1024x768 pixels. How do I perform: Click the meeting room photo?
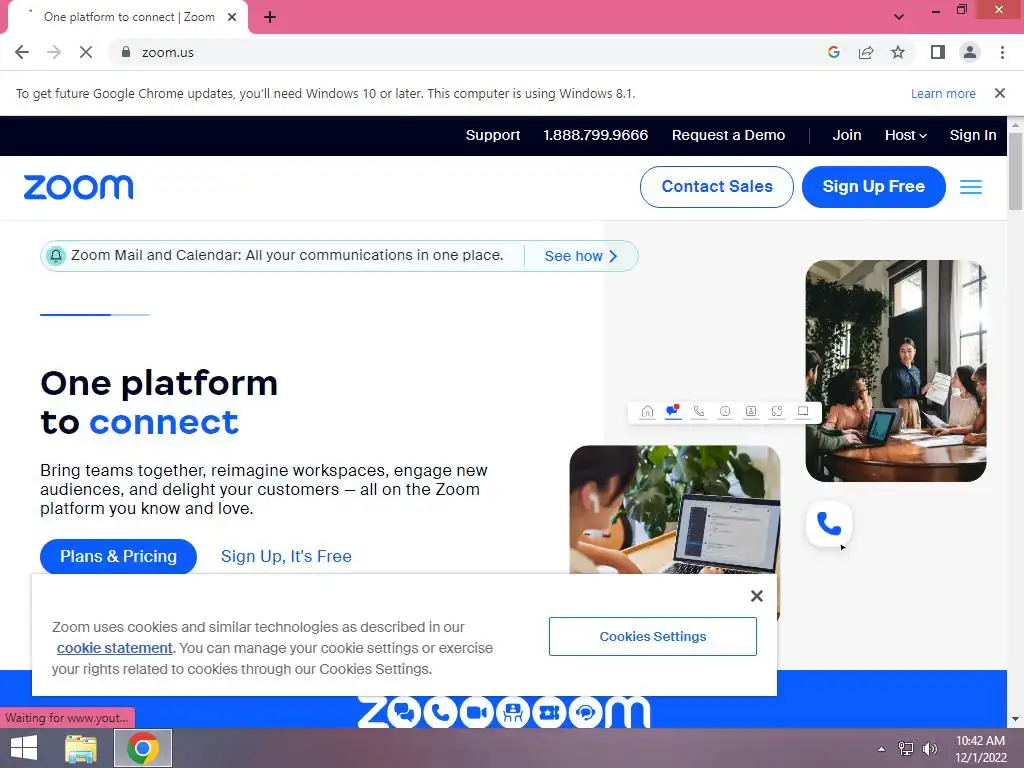coord(896,371)
